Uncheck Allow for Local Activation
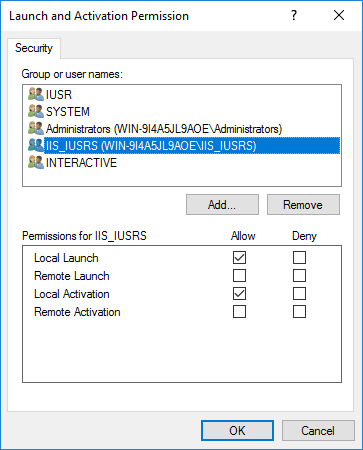 coord(239,294)
